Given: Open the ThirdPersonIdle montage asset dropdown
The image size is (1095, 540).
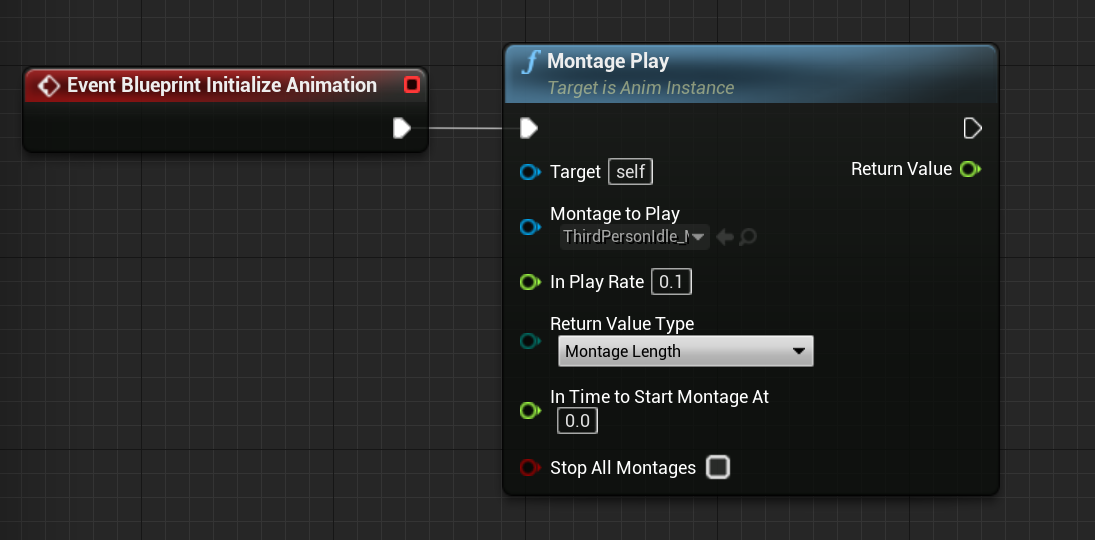Looking at the screenshot, I should pyautogui.click(x=635, y=237).
